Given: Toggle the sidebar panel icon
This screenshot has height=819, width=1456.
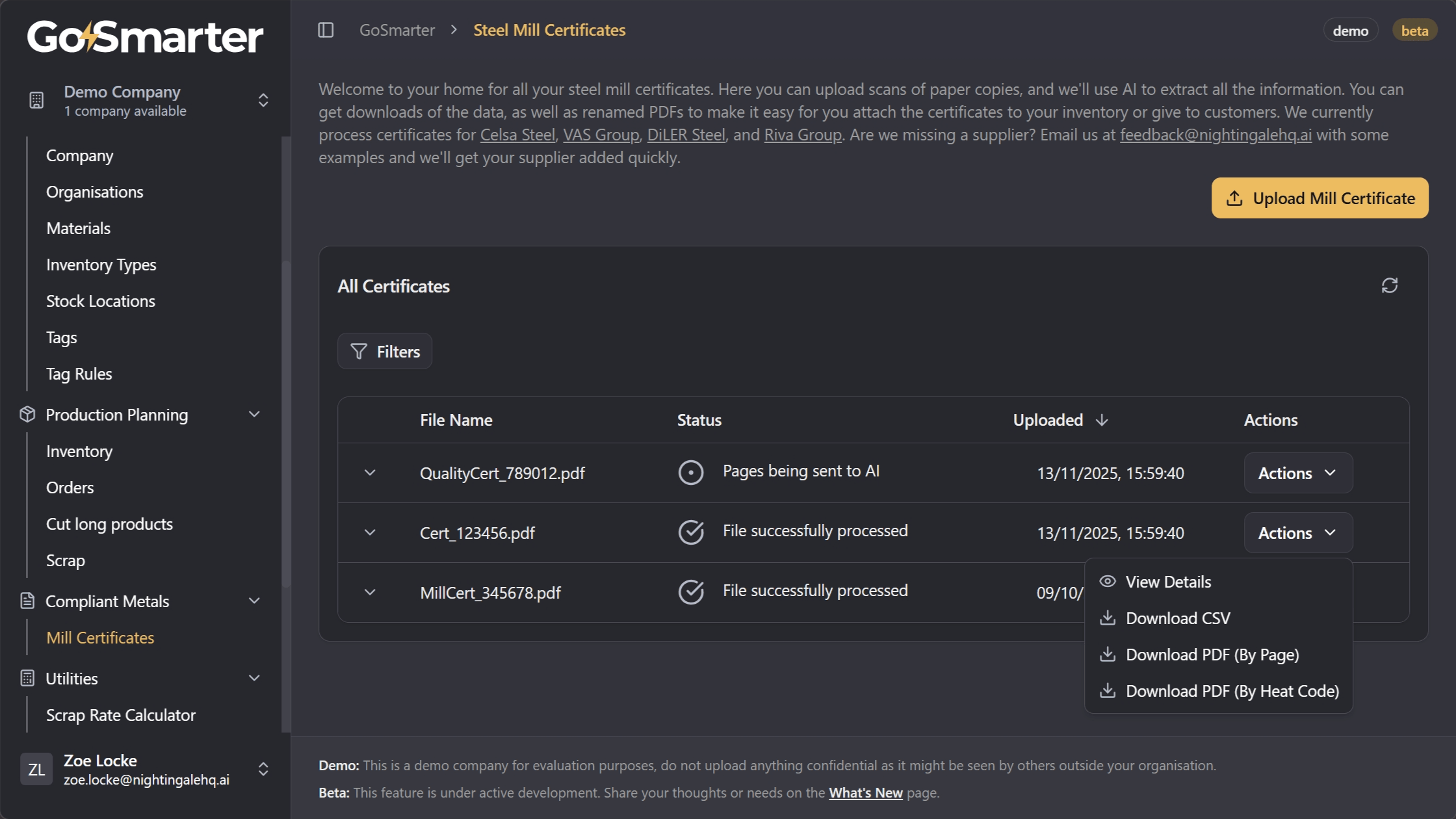Looking at the screenshot, I should (x=326, y=30).
